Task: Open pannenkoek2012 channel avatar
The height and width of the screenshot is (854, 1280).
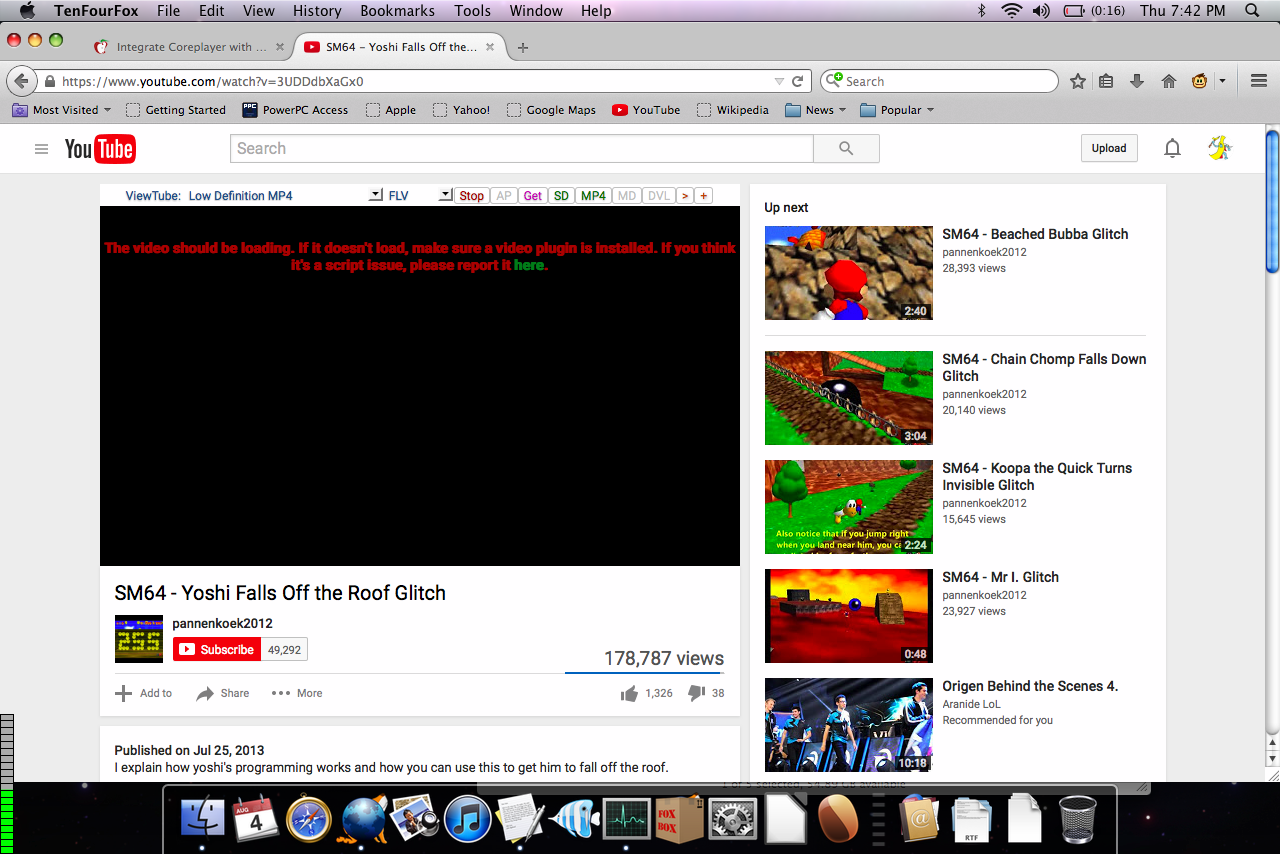Action: [139, 639]
